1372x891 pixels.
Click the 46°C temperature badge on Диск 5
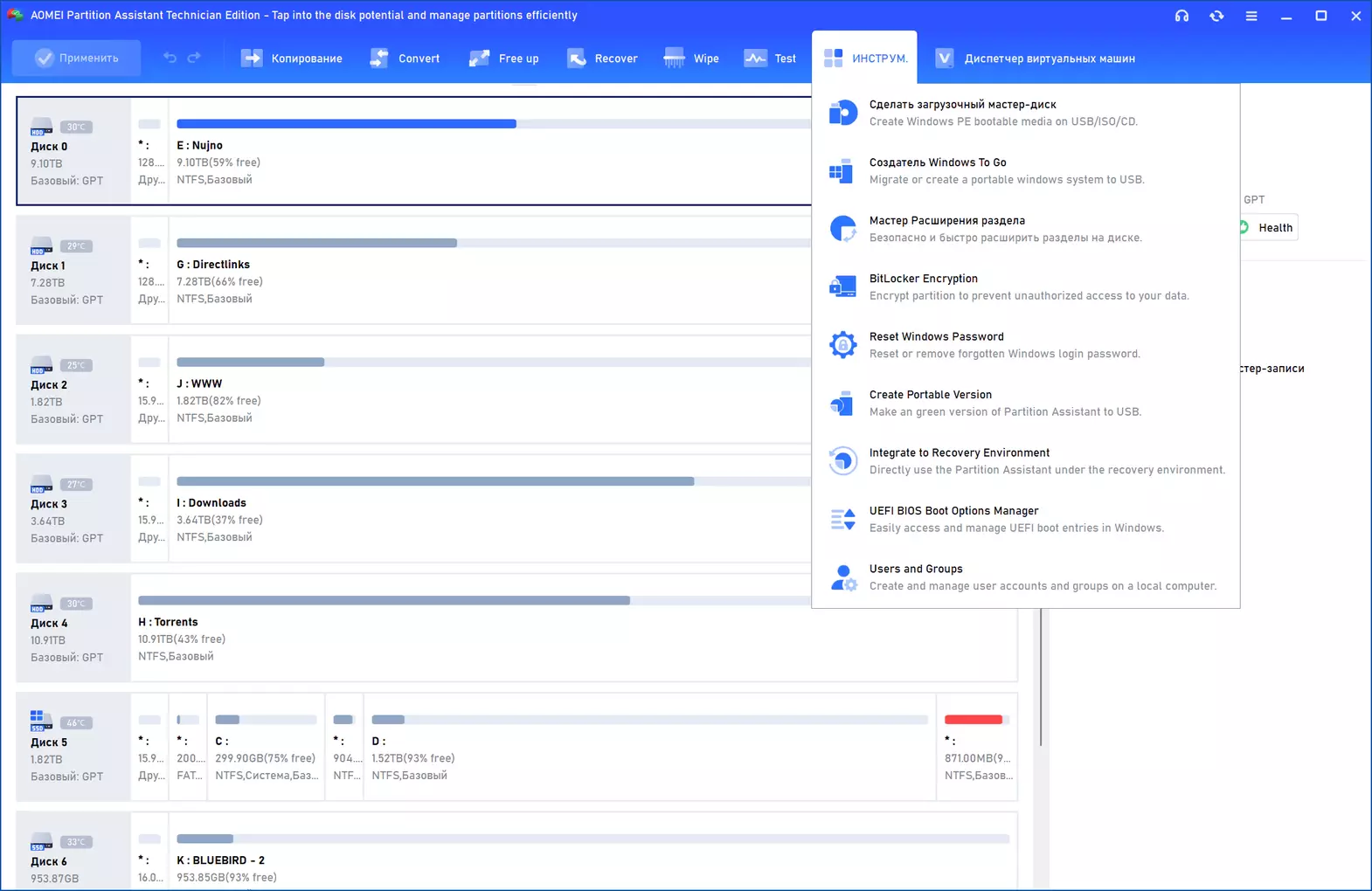76,722
